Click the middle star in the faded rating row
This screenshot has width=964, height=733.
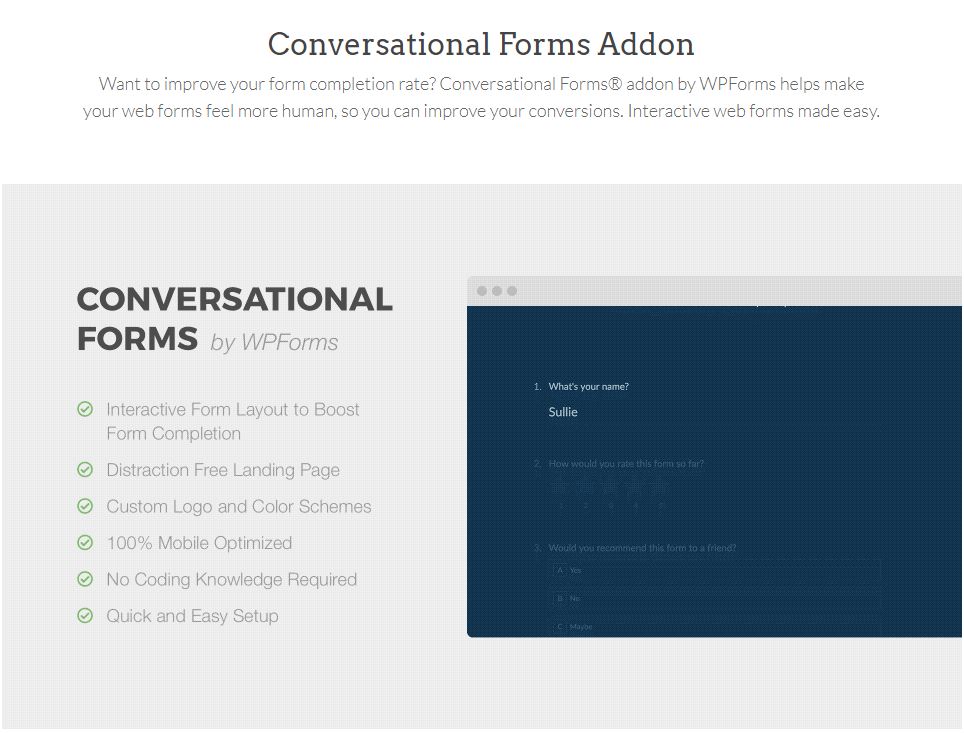coord(610,488)
